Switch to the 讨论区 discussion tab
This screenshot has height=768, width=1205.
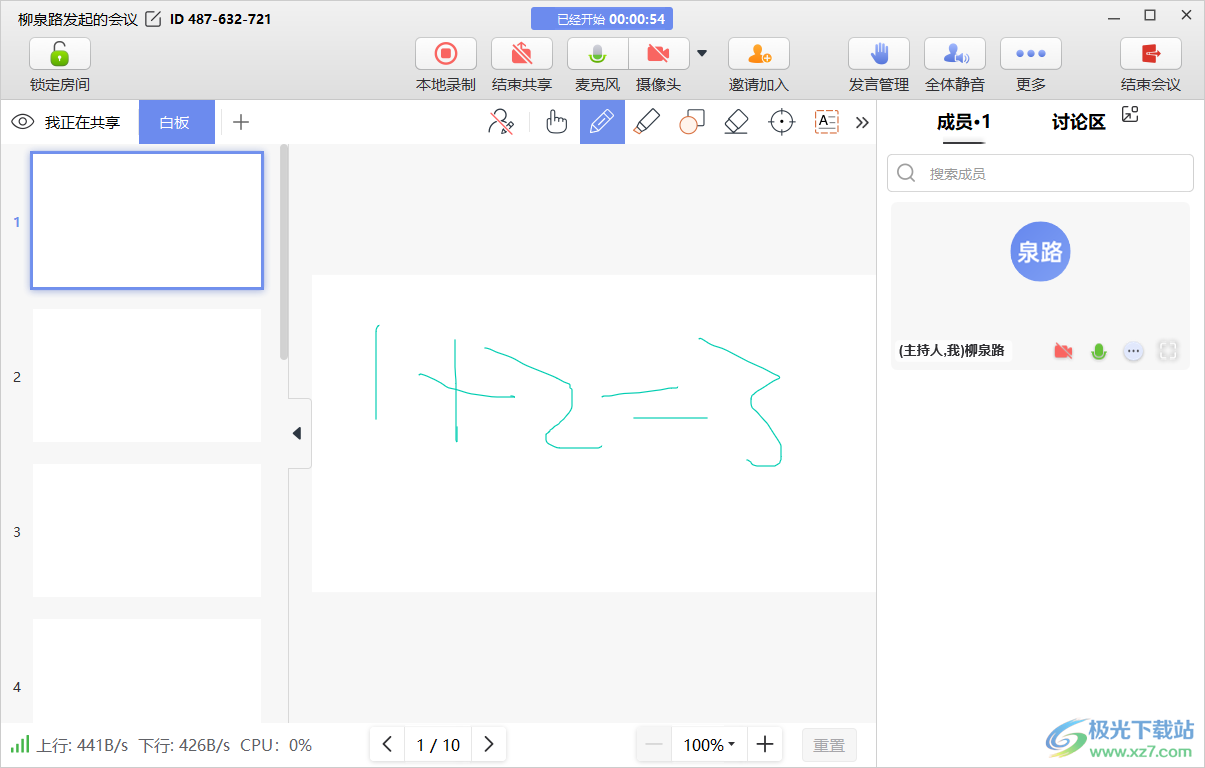pyautogui.click(x=1078, y=122)
